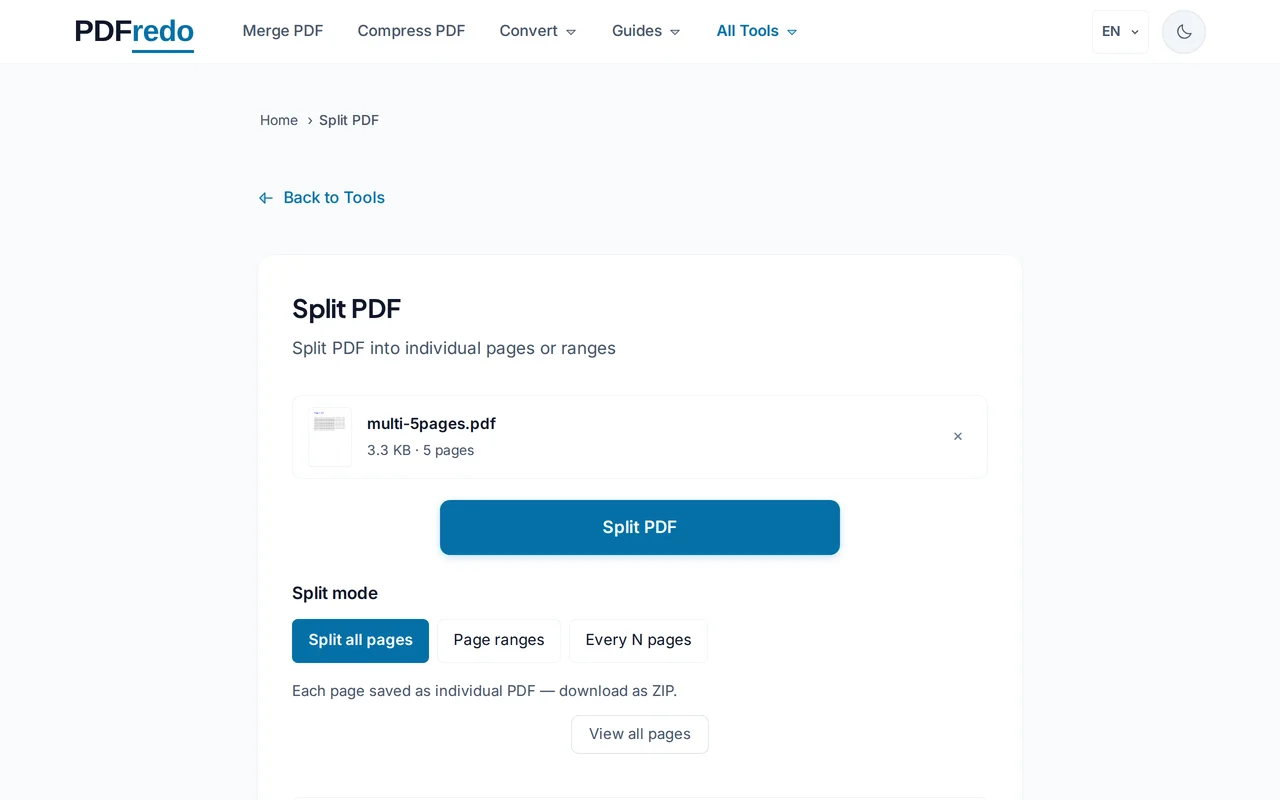Remove multi-5pages.pdf with the × icon
The image size is (1280, 800).
tap(957, 436)
